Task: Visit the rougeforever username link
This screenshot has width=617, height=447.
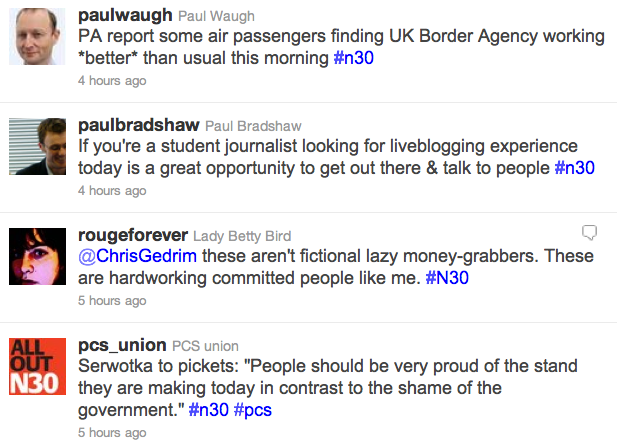Action: click(x=132, y=236)
